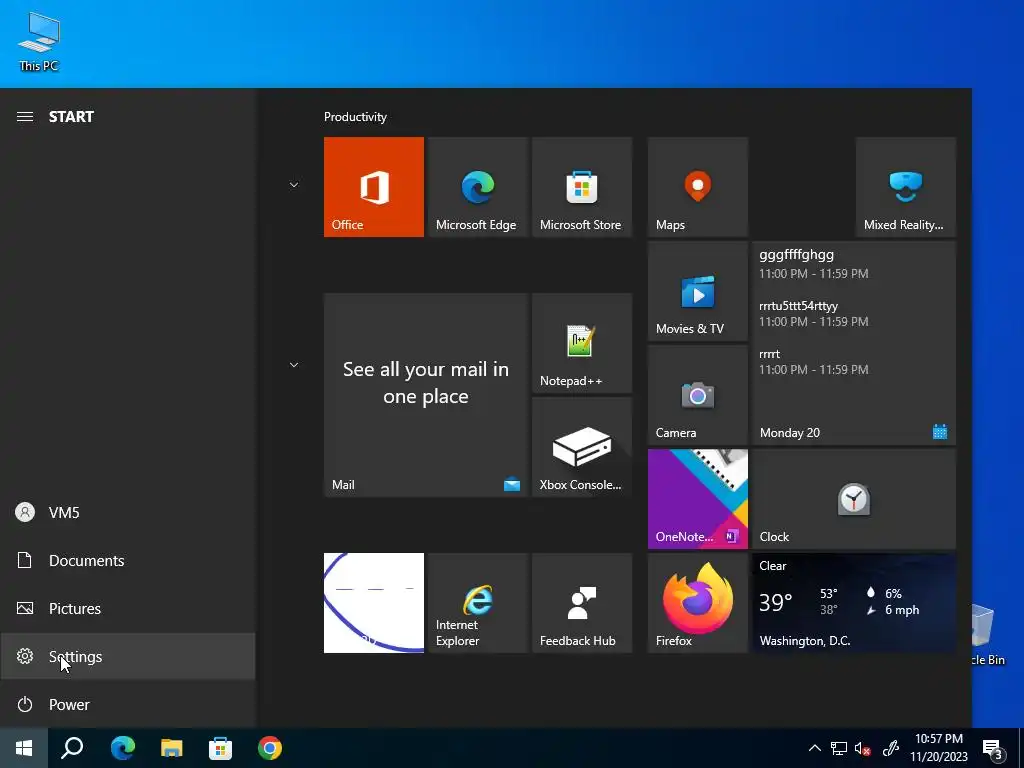Click the Productivity group heading
The height and width of the screenshot is (768, 1024).
coord(355,117)
